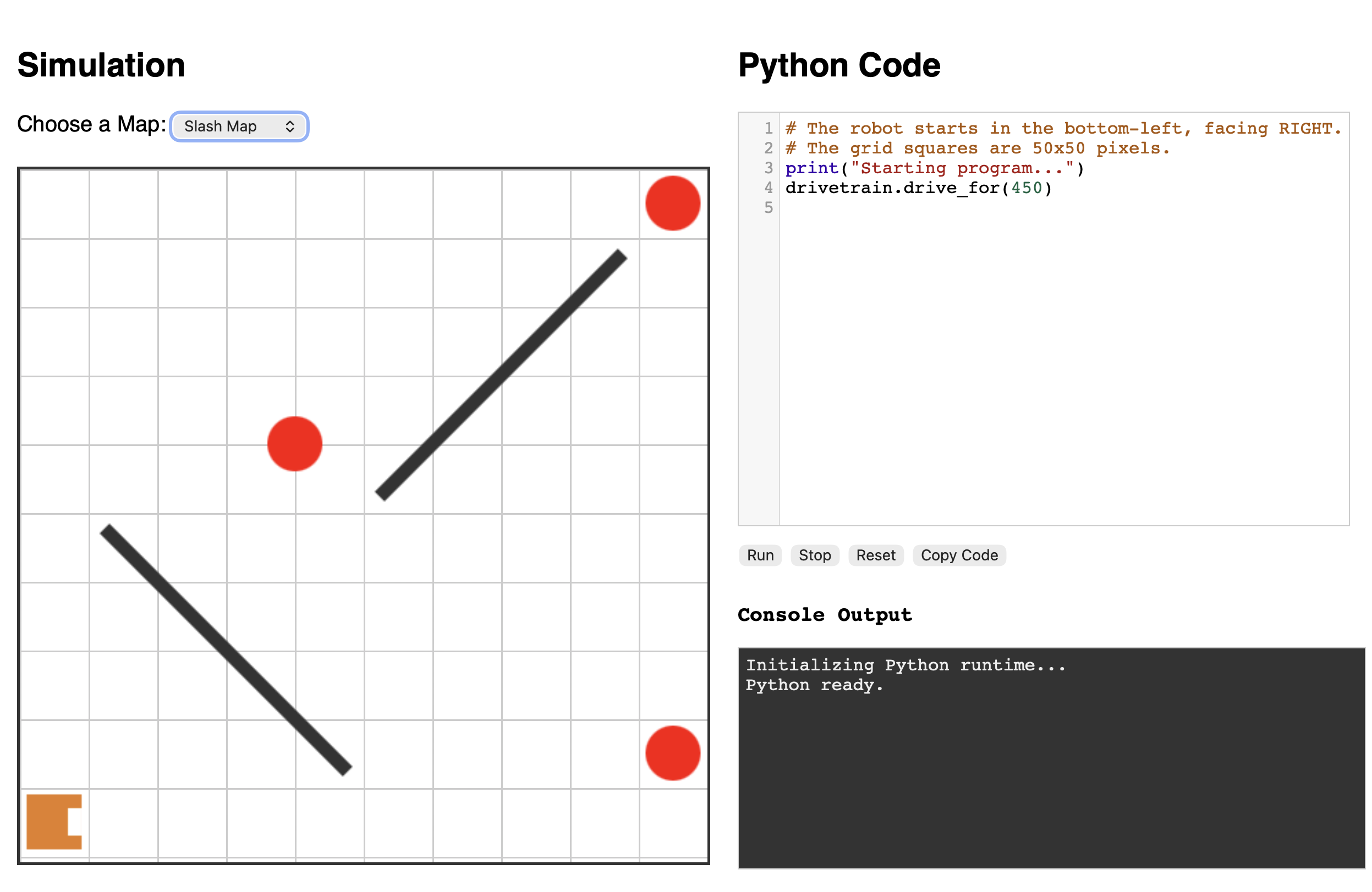Image resolution: width=1372 pixels, height=892 pixels.
Task: Click the red circle in grid center
Action: pyautogui.click(x=294, y=444)
